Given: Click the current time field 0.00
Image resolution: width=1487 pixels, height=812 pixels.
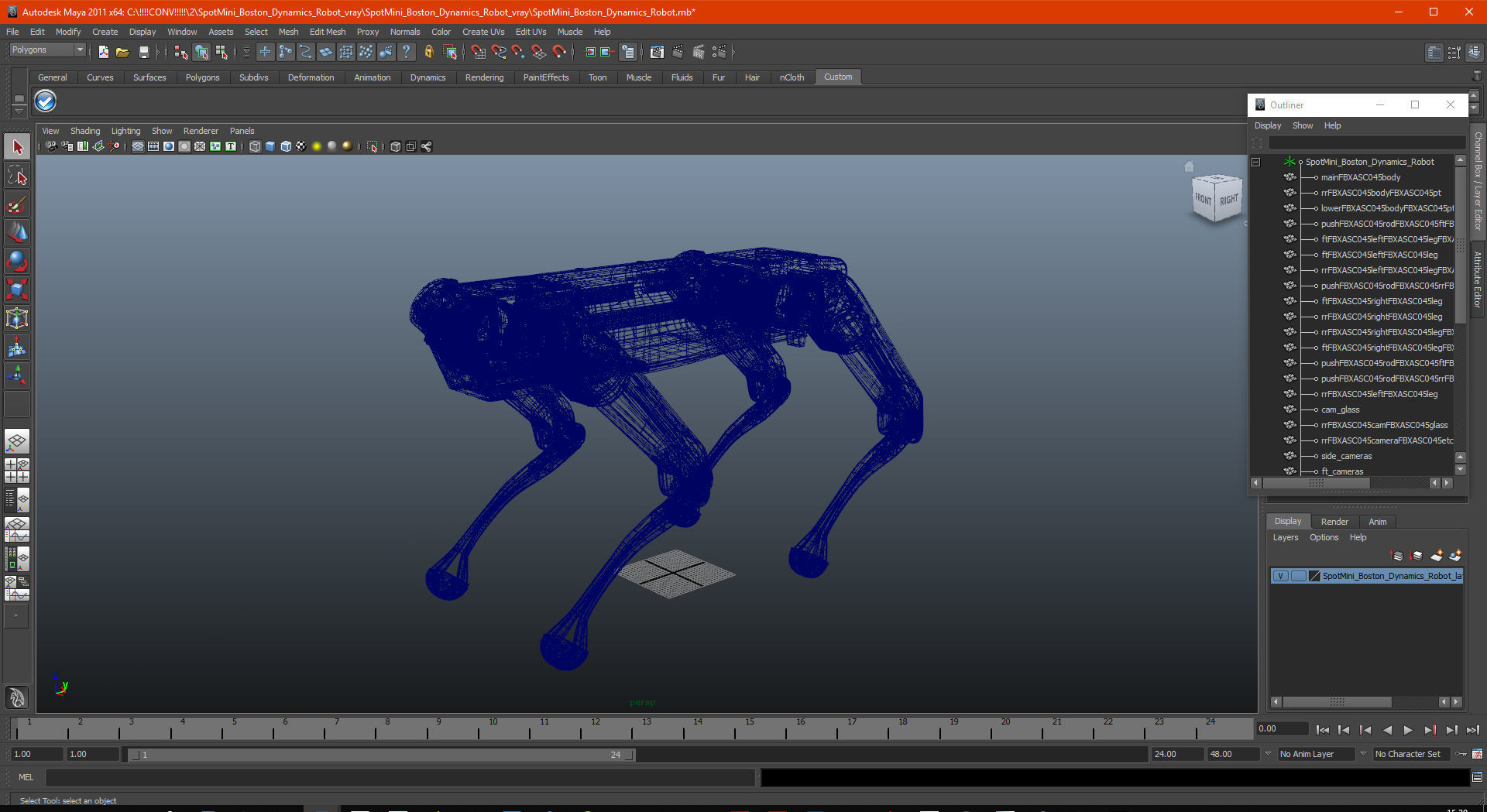Looking at the screenshot, I should [1282, 728].
